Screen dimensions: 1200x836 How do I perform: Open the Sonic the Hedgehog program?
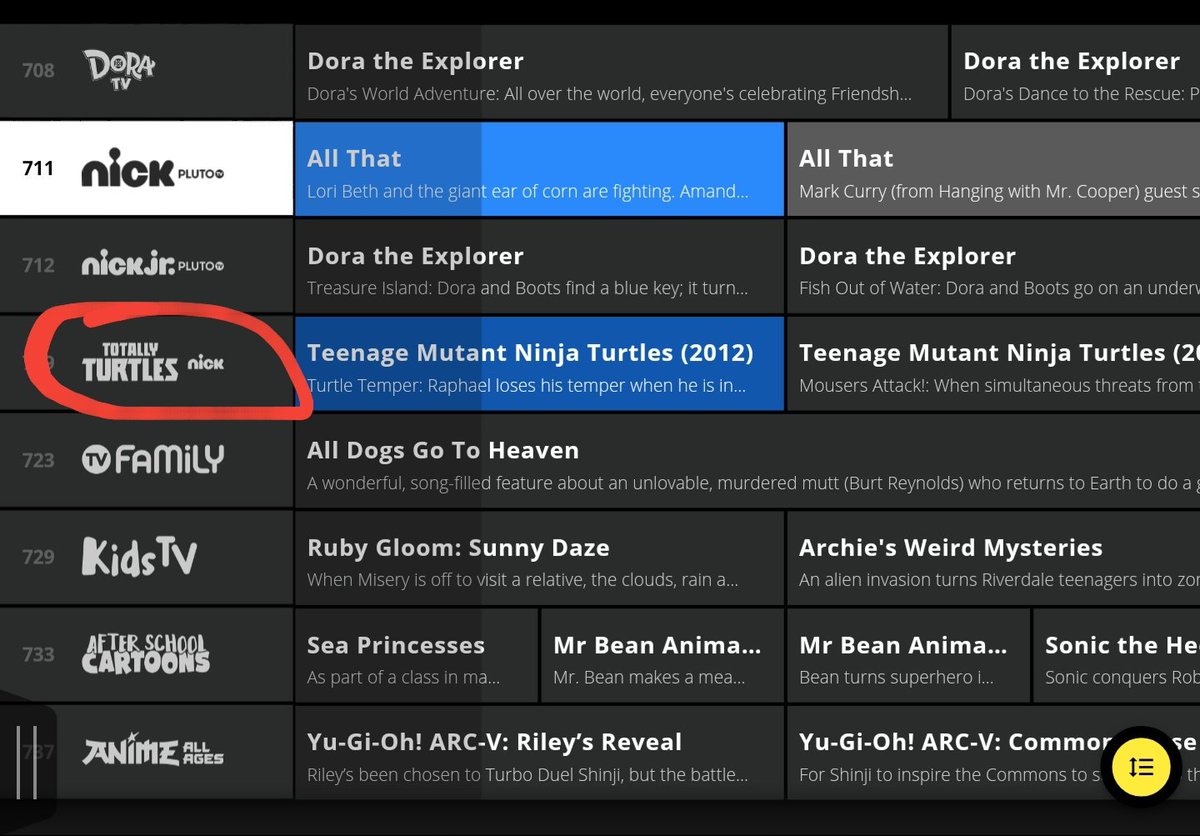coord(1117,655)
